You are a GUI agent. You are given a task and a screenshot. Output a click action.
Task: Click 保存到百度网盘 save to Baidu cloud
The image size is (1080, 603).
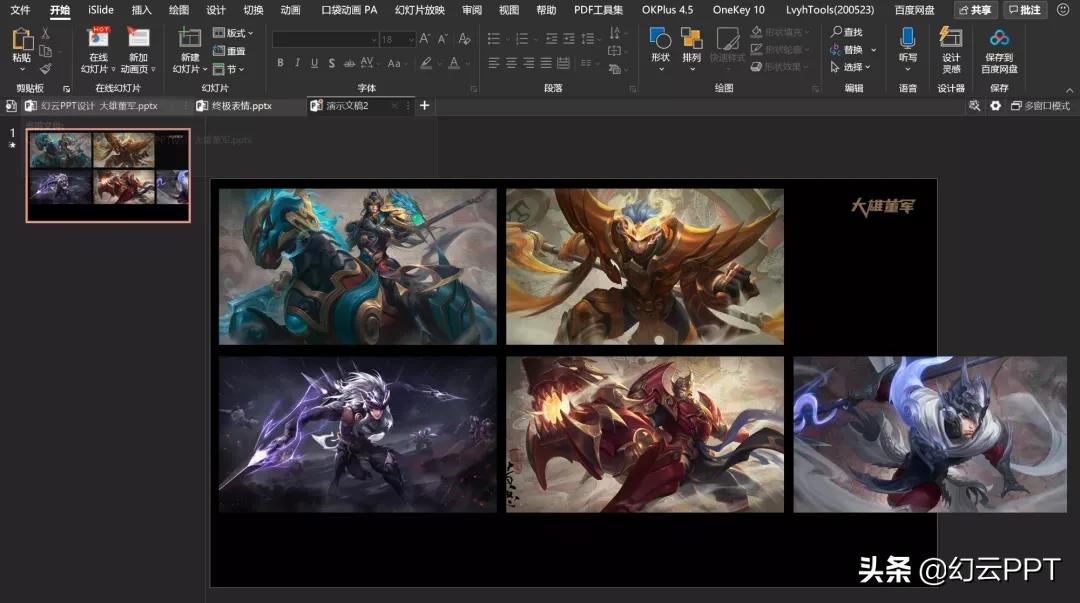click(x=999, y=50)
